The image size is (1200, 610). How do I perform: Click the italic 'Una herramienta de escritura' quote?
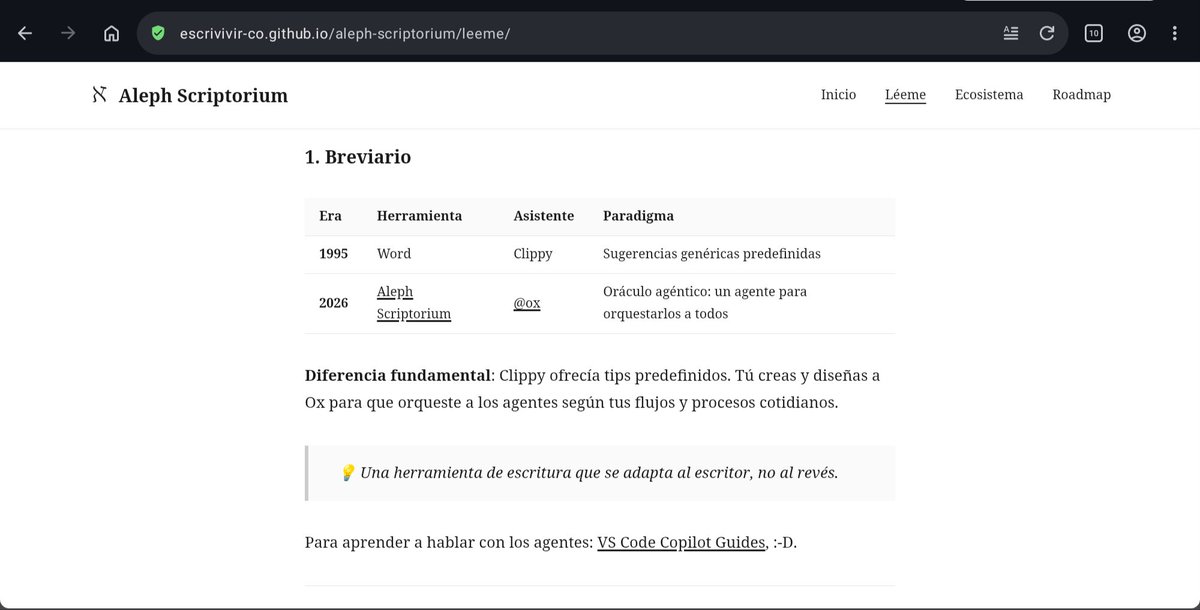tap(599, 472)
